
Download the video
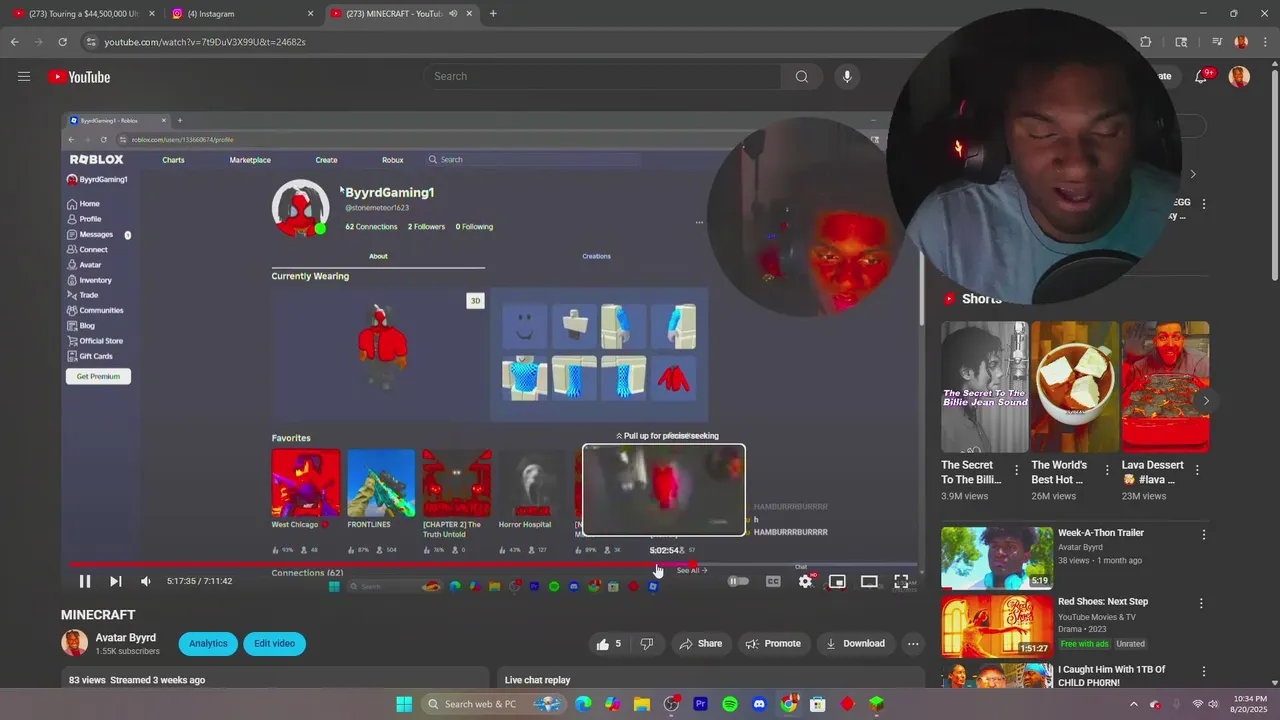[x=855, y=644]
